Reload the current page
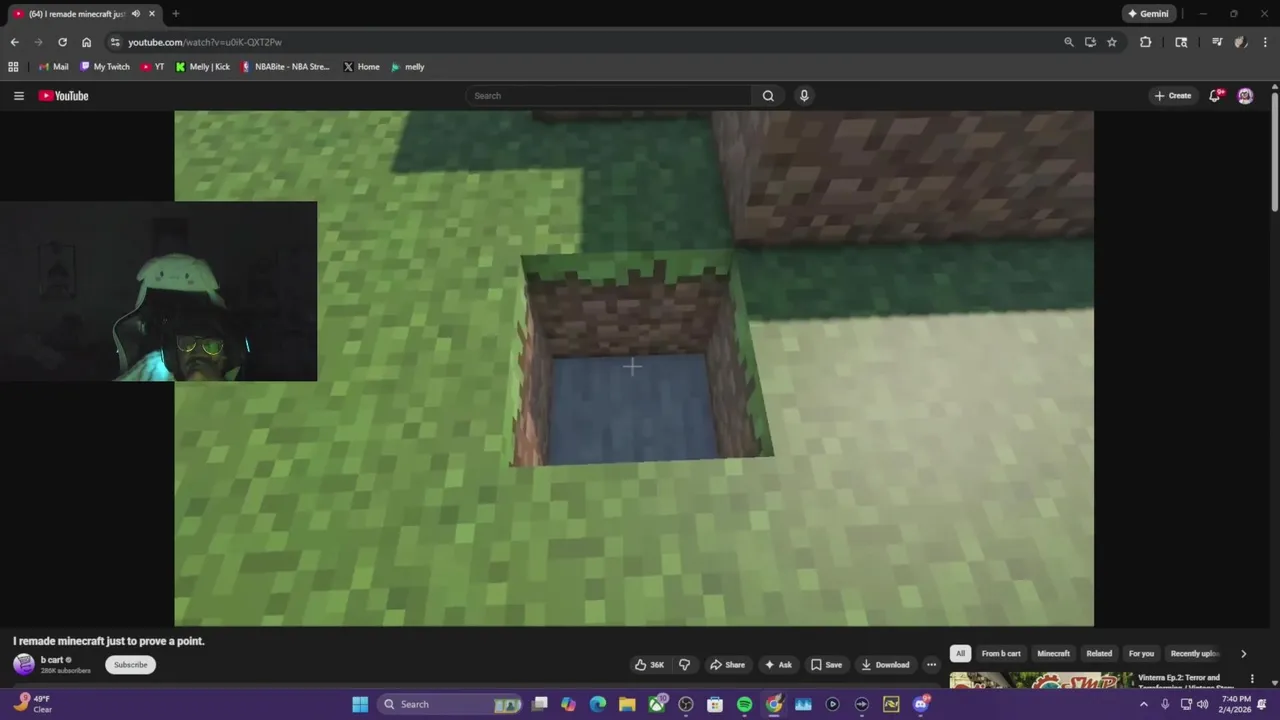The width and height of the screenshot is (1280, 720). [62, 42]
